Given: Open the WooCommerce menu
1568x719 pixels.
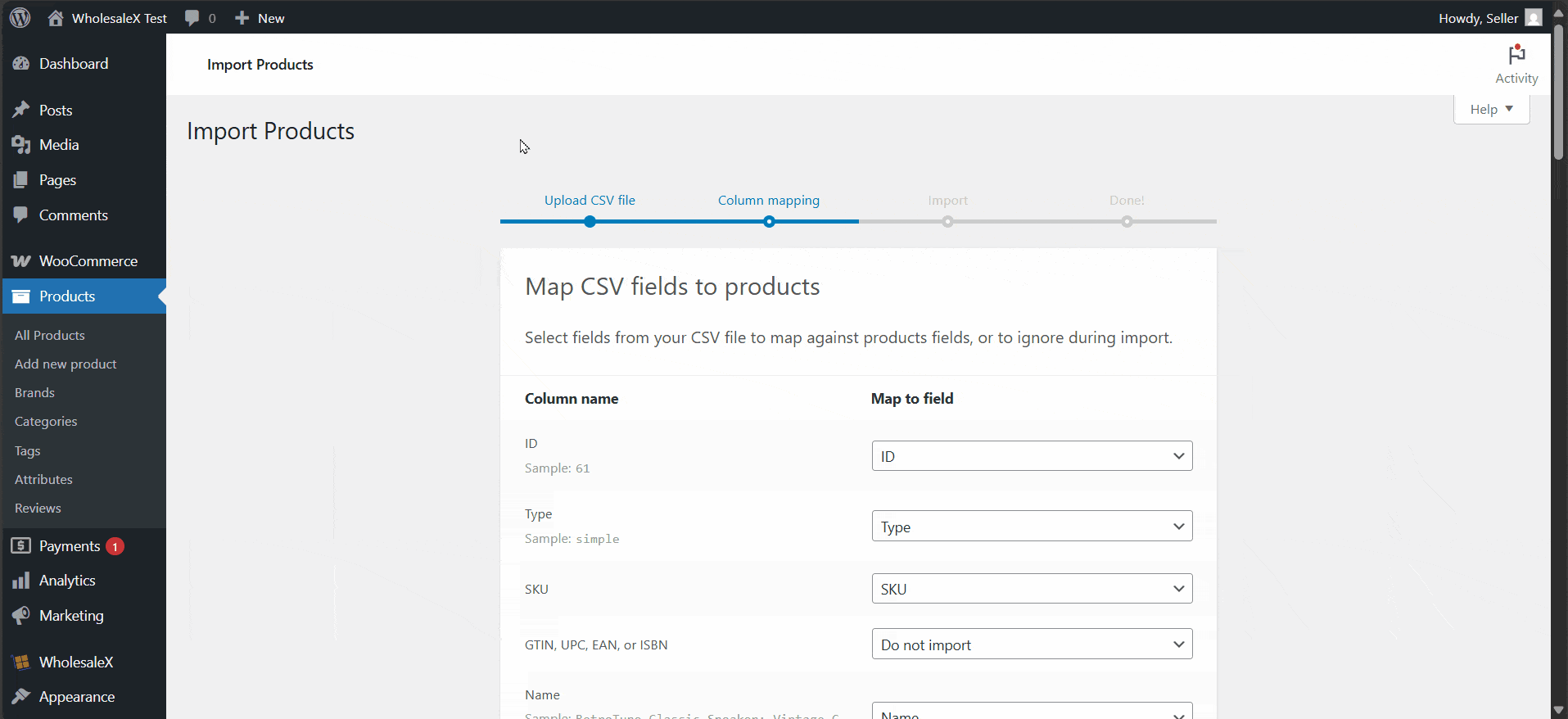Looking at the screenshot, I should tap(88, 260).
